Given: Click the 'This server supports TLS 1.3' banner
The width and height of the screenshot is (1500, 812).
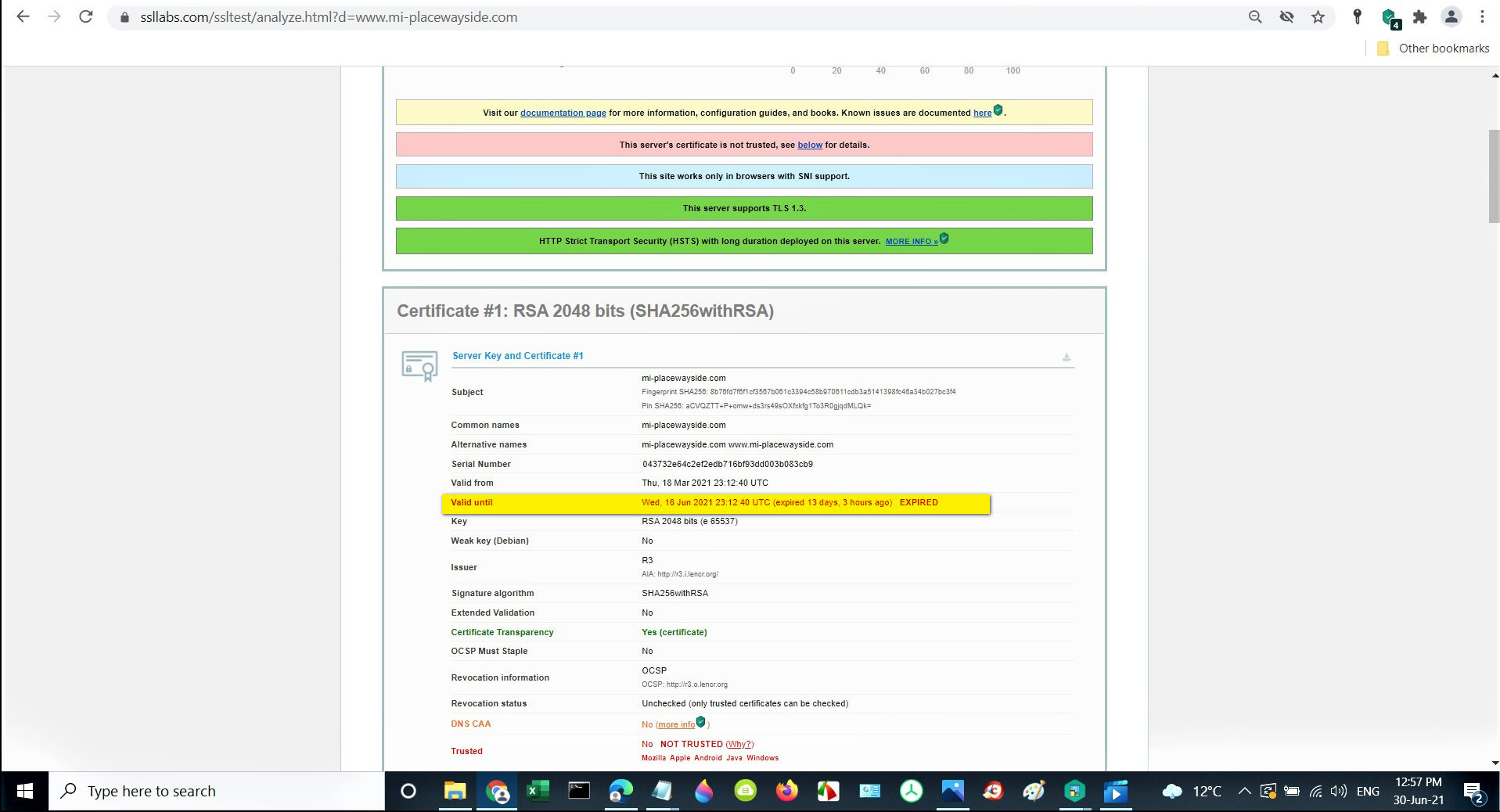Looking at the screenshot, I should 744,208.
